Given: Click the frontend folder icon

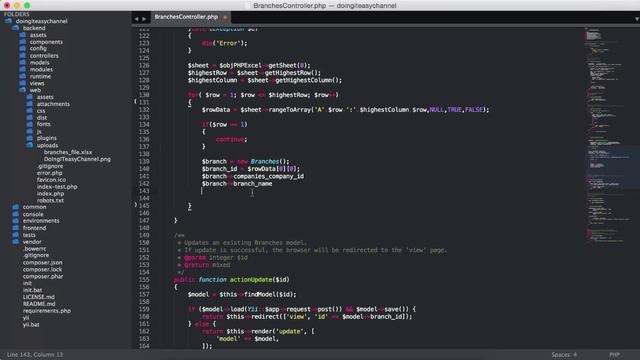Looking at the screenshot, I should coord(16,228).
